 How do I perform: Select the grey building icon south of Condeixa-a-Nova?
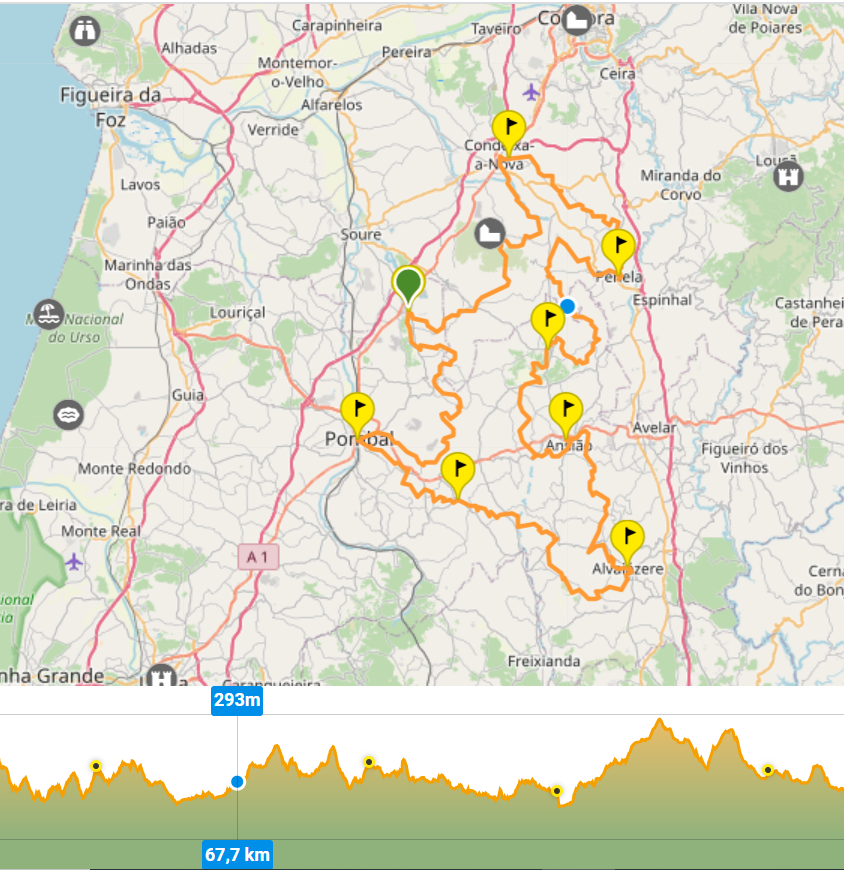pos(489,233)
